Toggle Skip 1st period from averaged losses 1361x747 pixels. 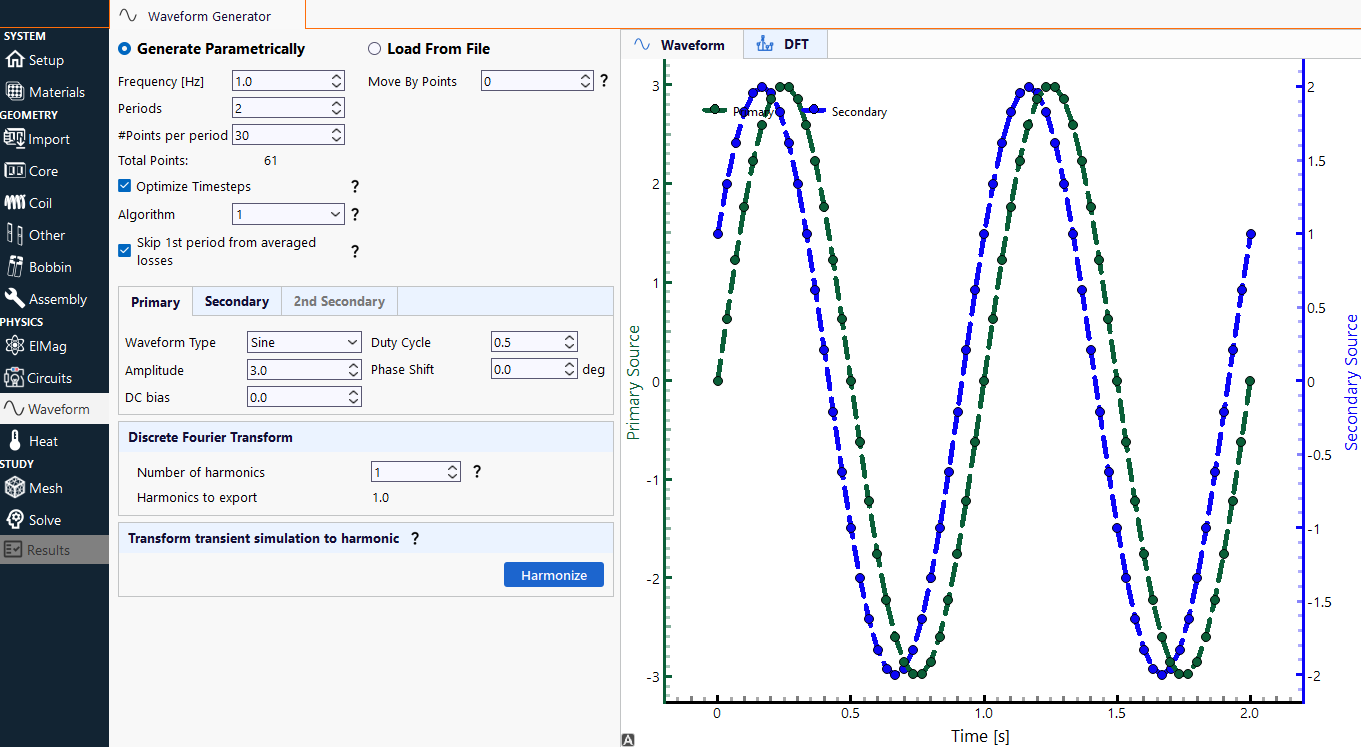(125, 250)
